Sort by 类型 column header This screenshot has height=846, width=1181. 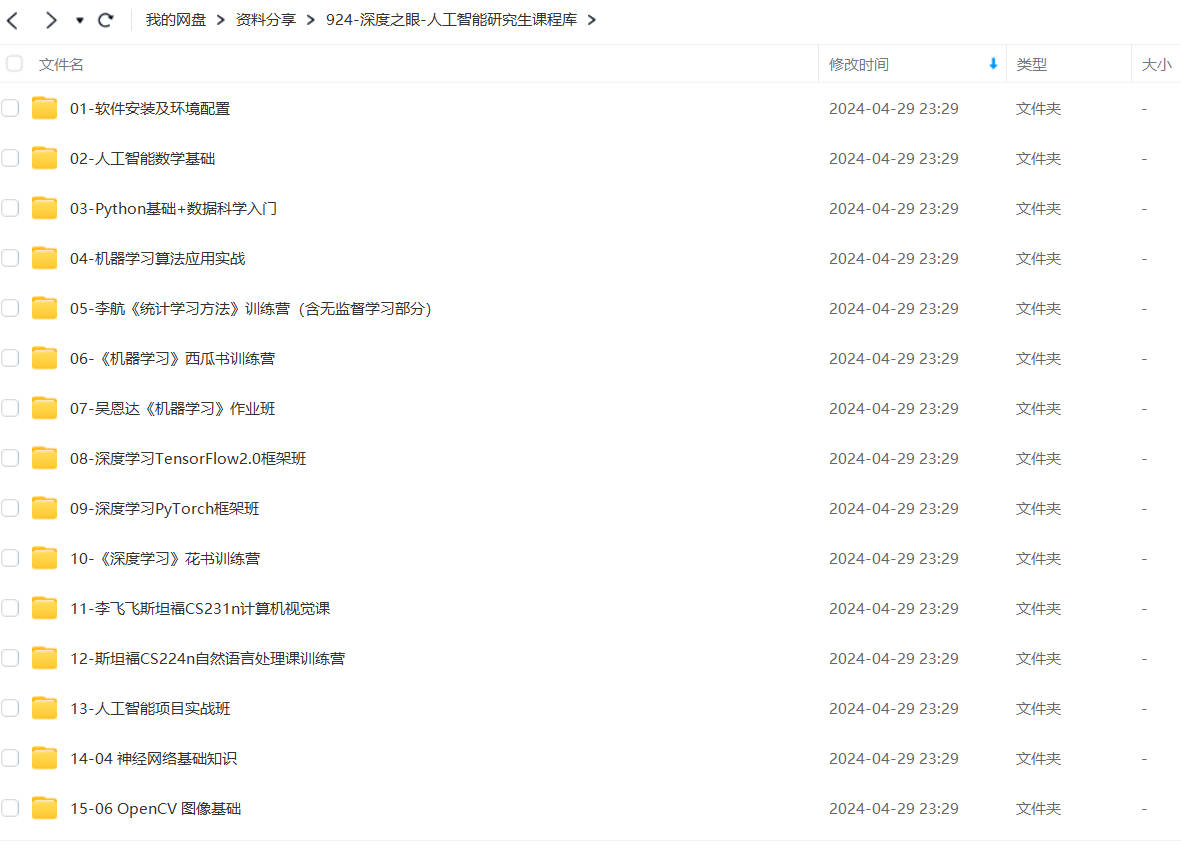(1031, 65)
